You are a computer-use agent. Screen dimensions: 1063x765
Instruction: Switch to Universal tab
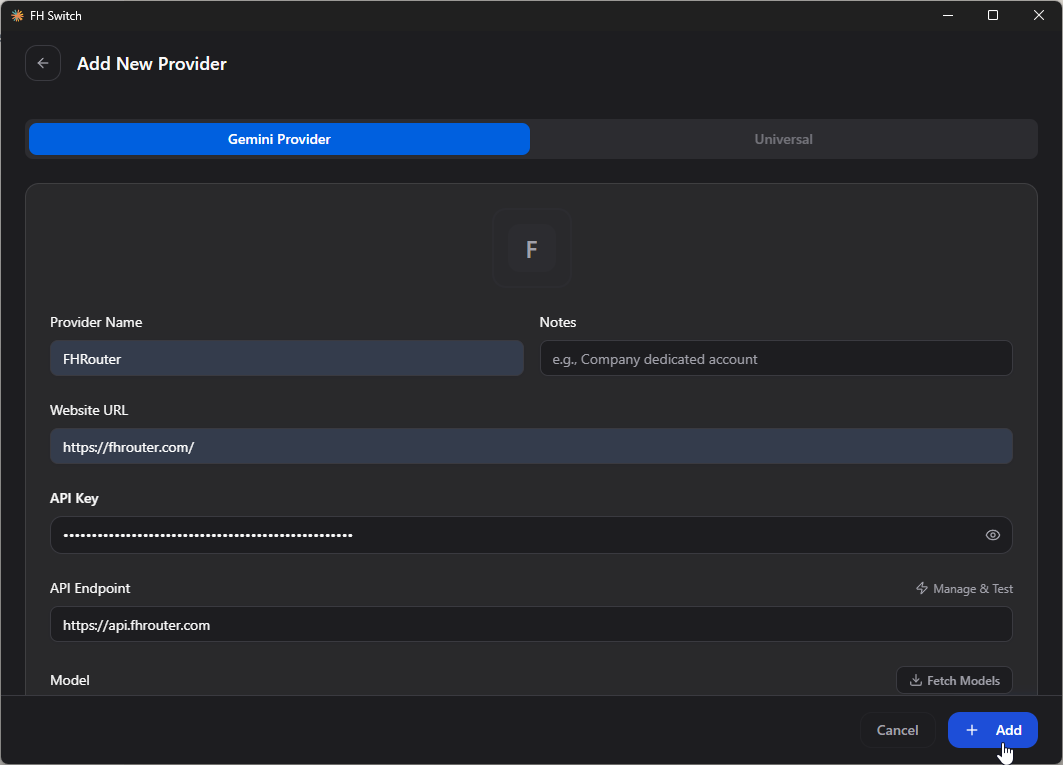point(783,139)
